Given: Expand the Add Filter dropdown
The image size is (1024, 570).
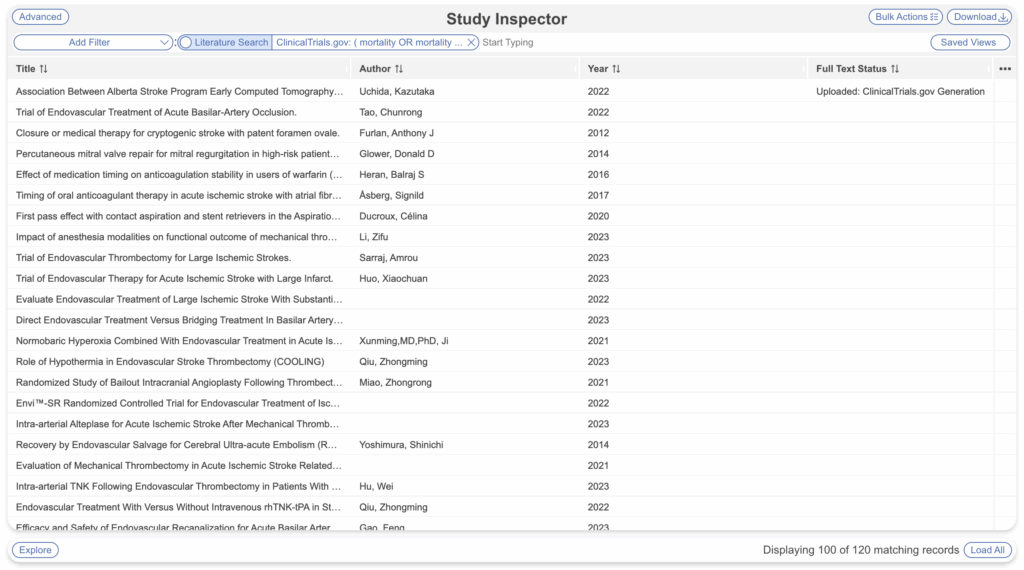Looking at the screenshot, I should pyautogui.click(x=94, y=43).
